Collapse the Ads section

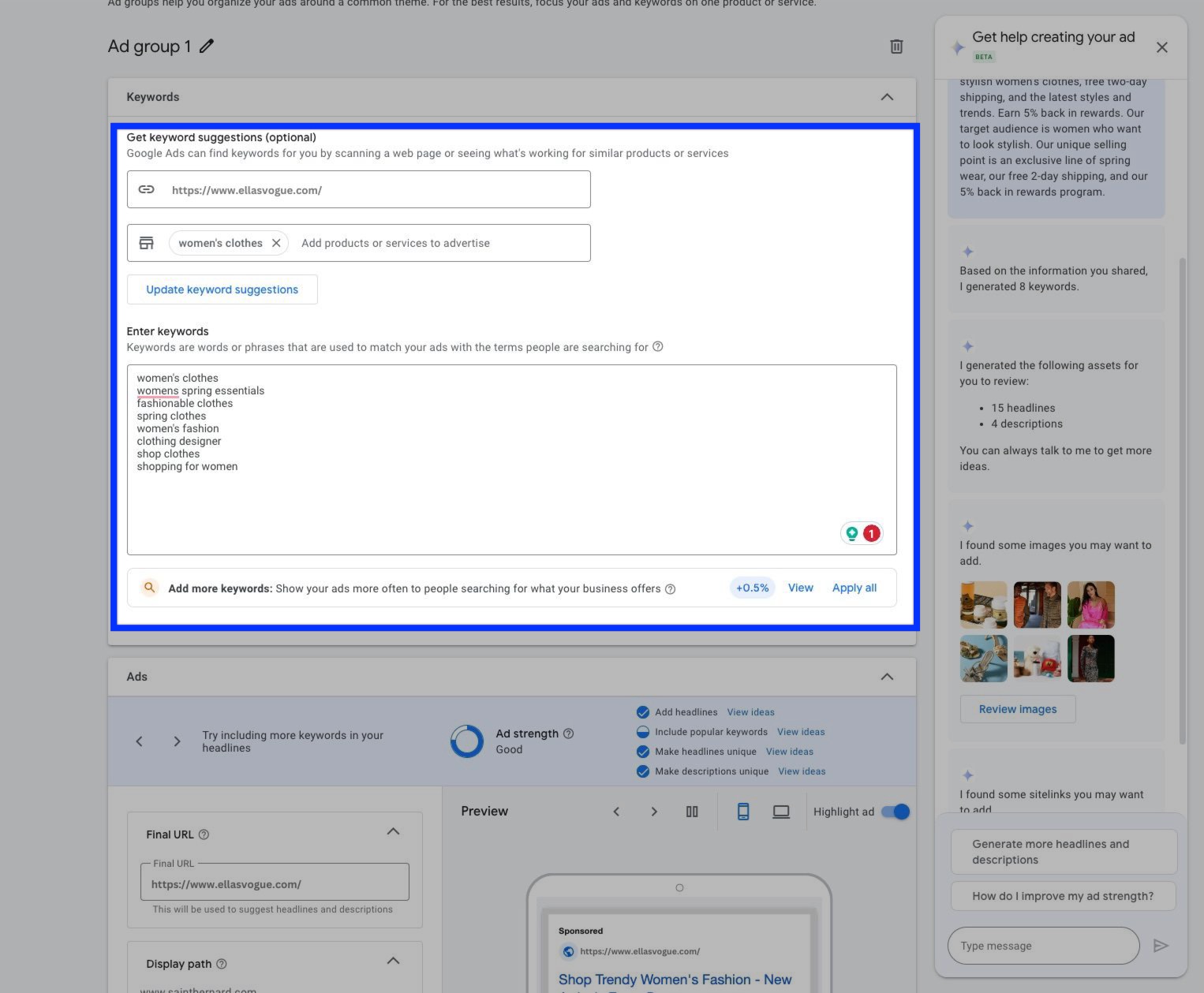[x=887, y=677]
